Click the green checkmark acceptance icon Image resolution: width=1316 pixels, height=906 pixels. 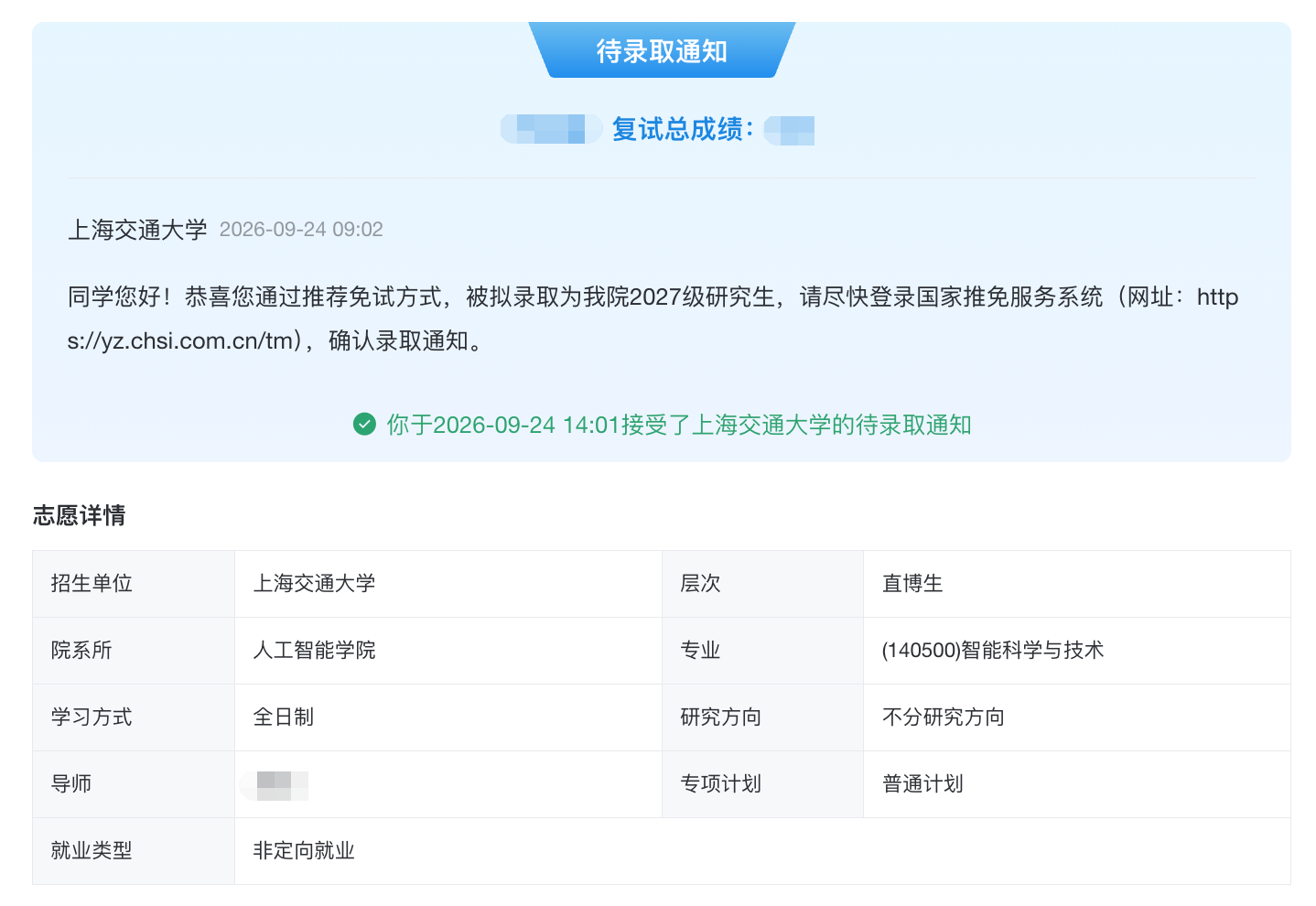(x=364, y=425)
